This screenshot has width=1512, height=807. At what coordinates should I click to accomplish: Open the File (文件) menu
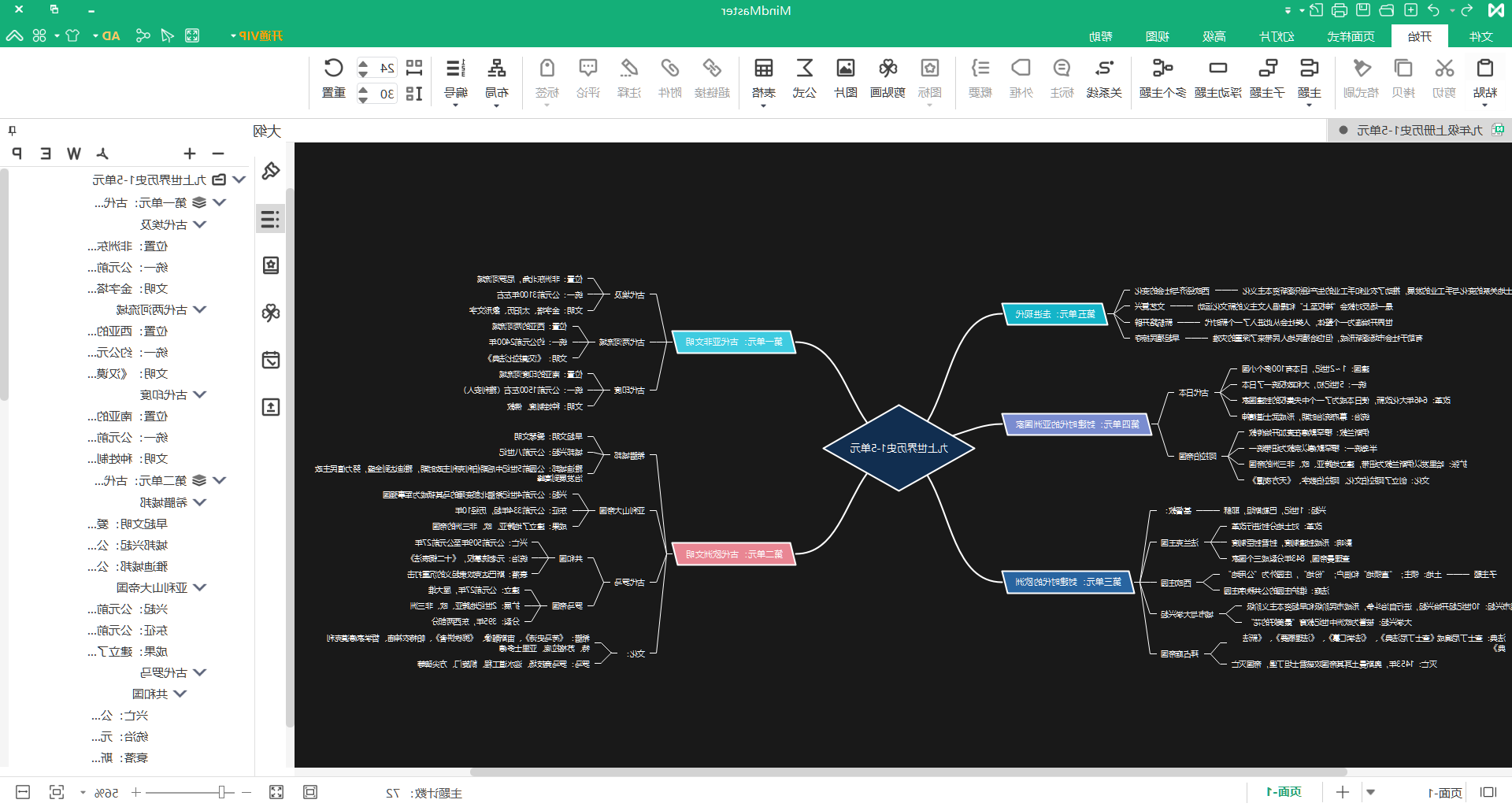point(1480,36)
